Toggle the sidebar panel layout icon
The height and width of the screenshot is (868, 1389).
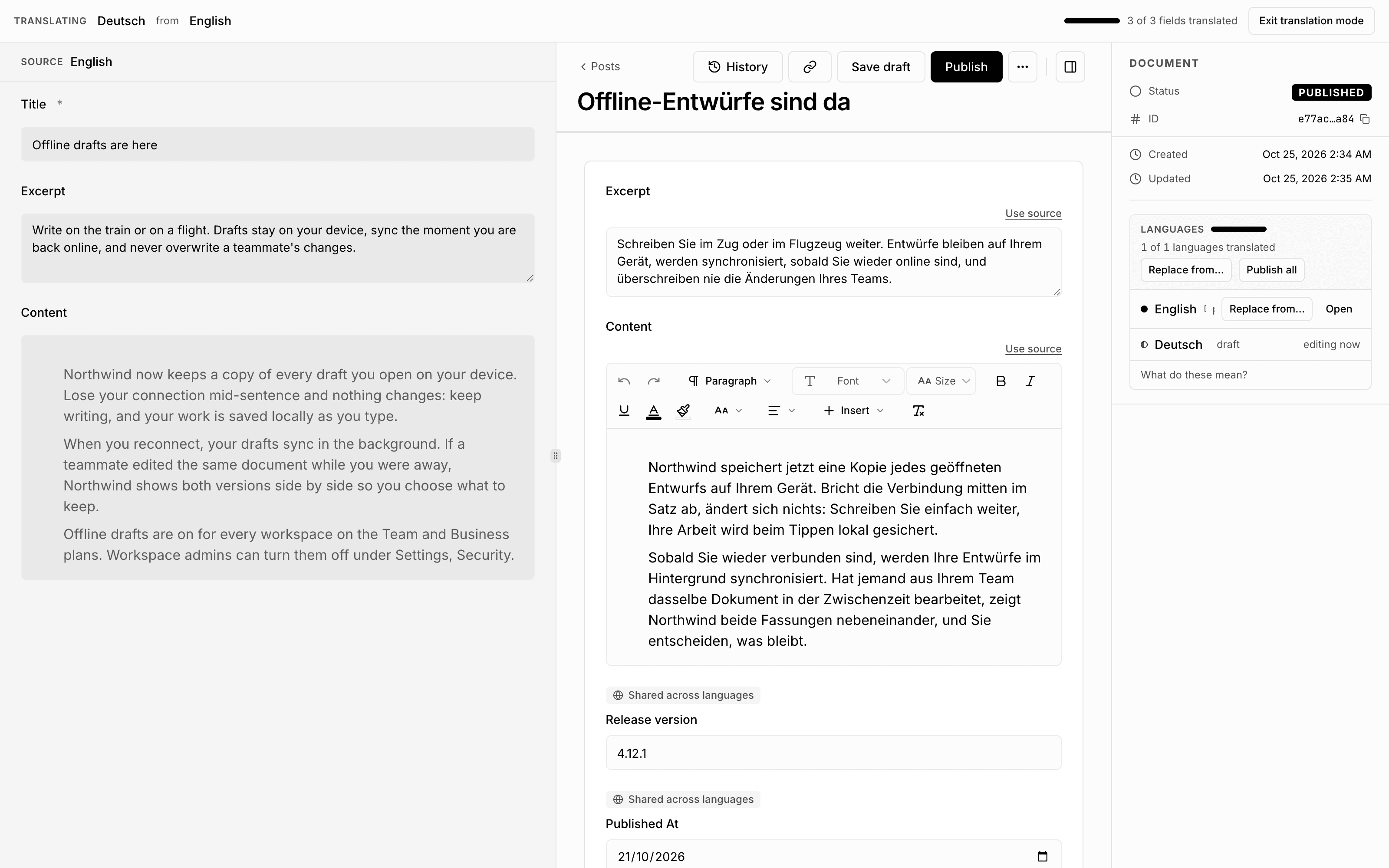pyautogui.click(x=1070, y=66)
